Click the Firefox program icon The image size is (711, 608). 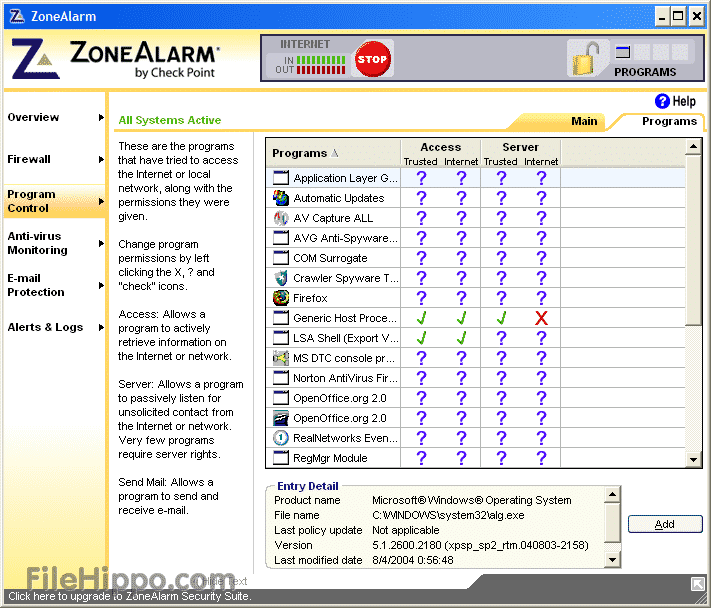281,298
